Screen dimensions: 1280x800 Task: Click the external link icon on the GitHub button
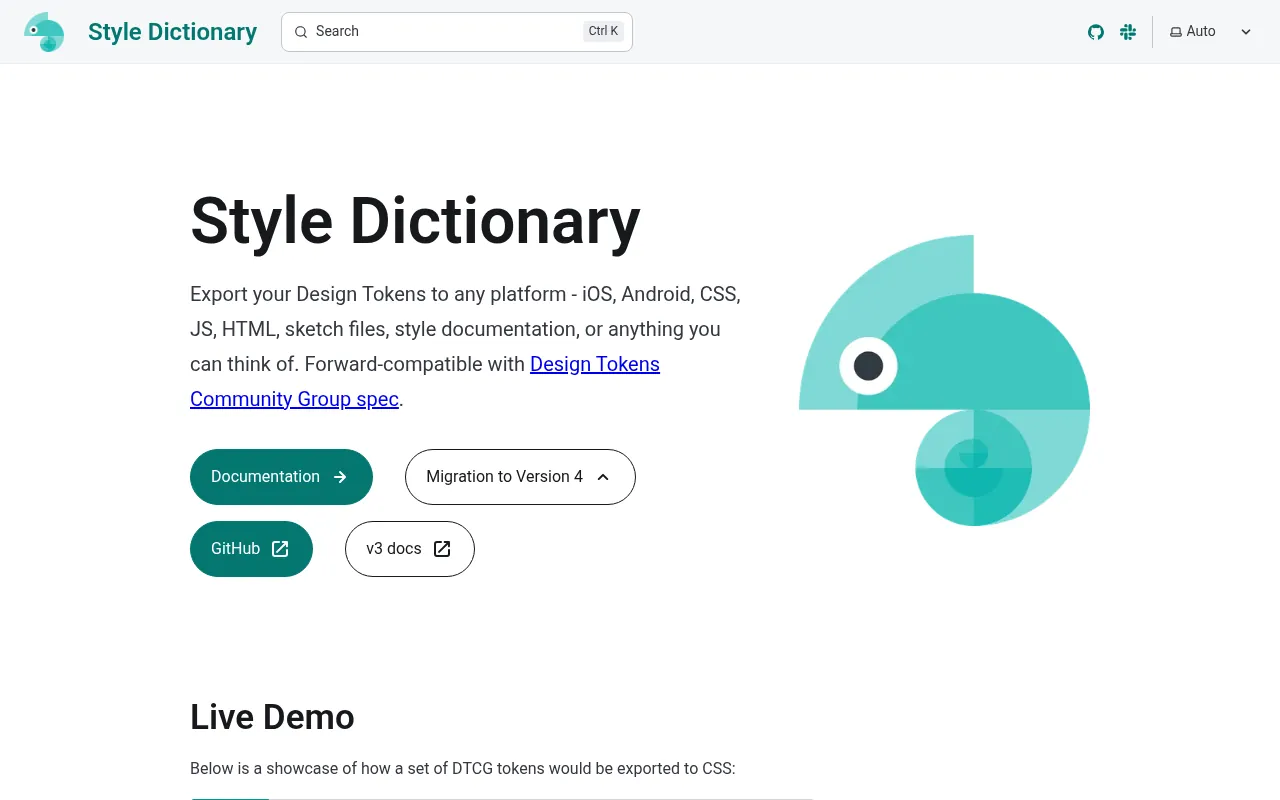280,549
